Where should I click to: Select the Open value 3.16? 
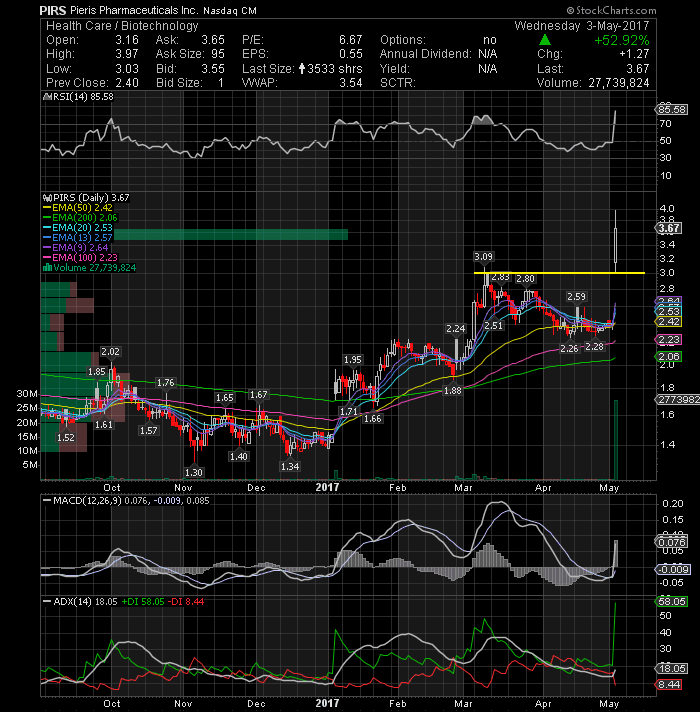click(127, 40)
